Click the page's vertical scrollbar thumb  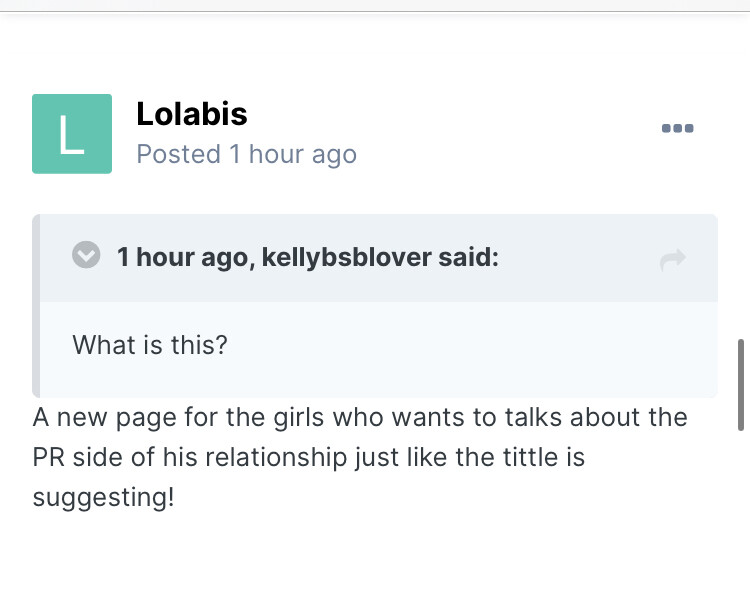741,384
